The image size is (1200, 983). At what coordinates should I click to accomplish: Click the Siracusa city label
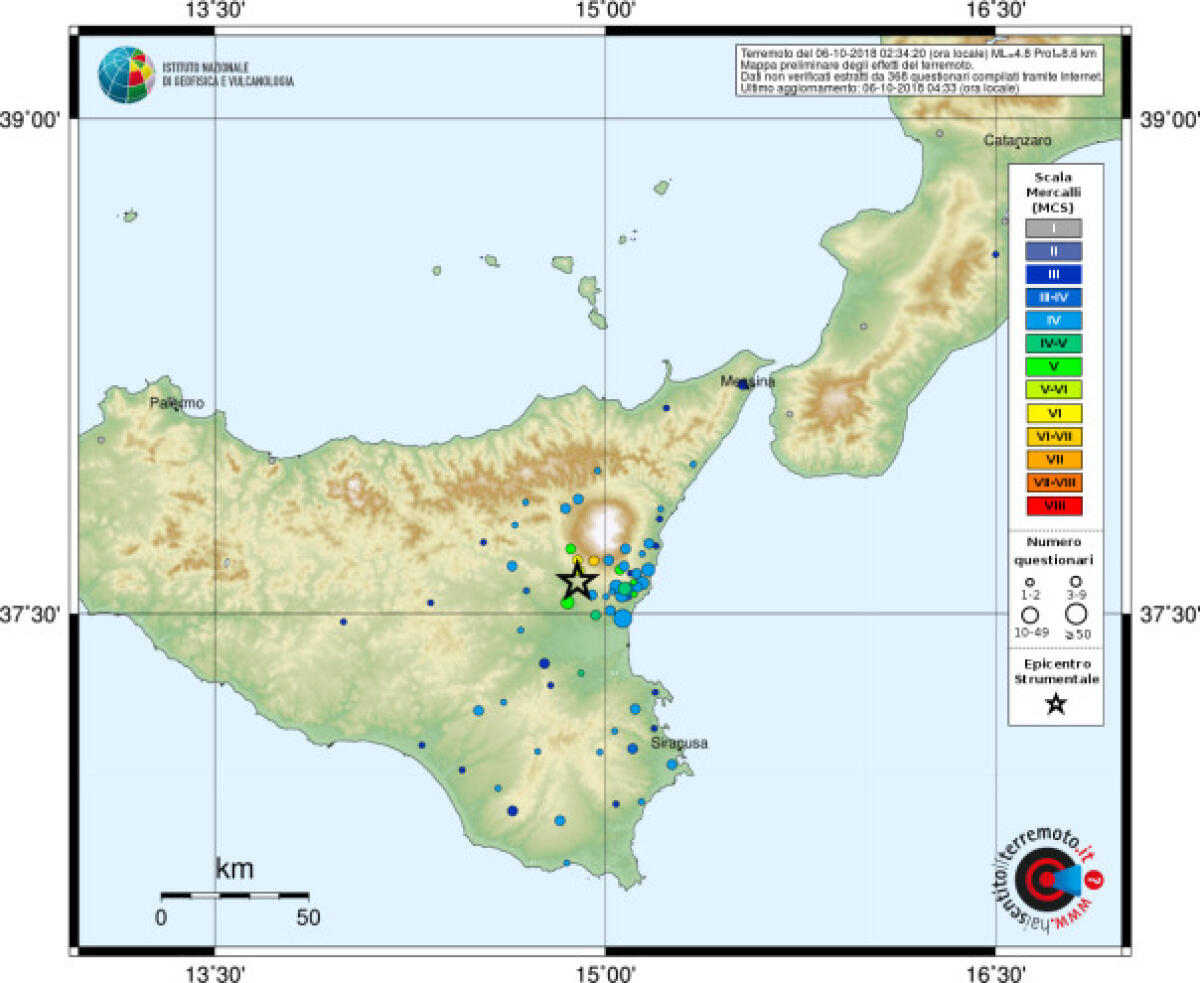point(681,743)
